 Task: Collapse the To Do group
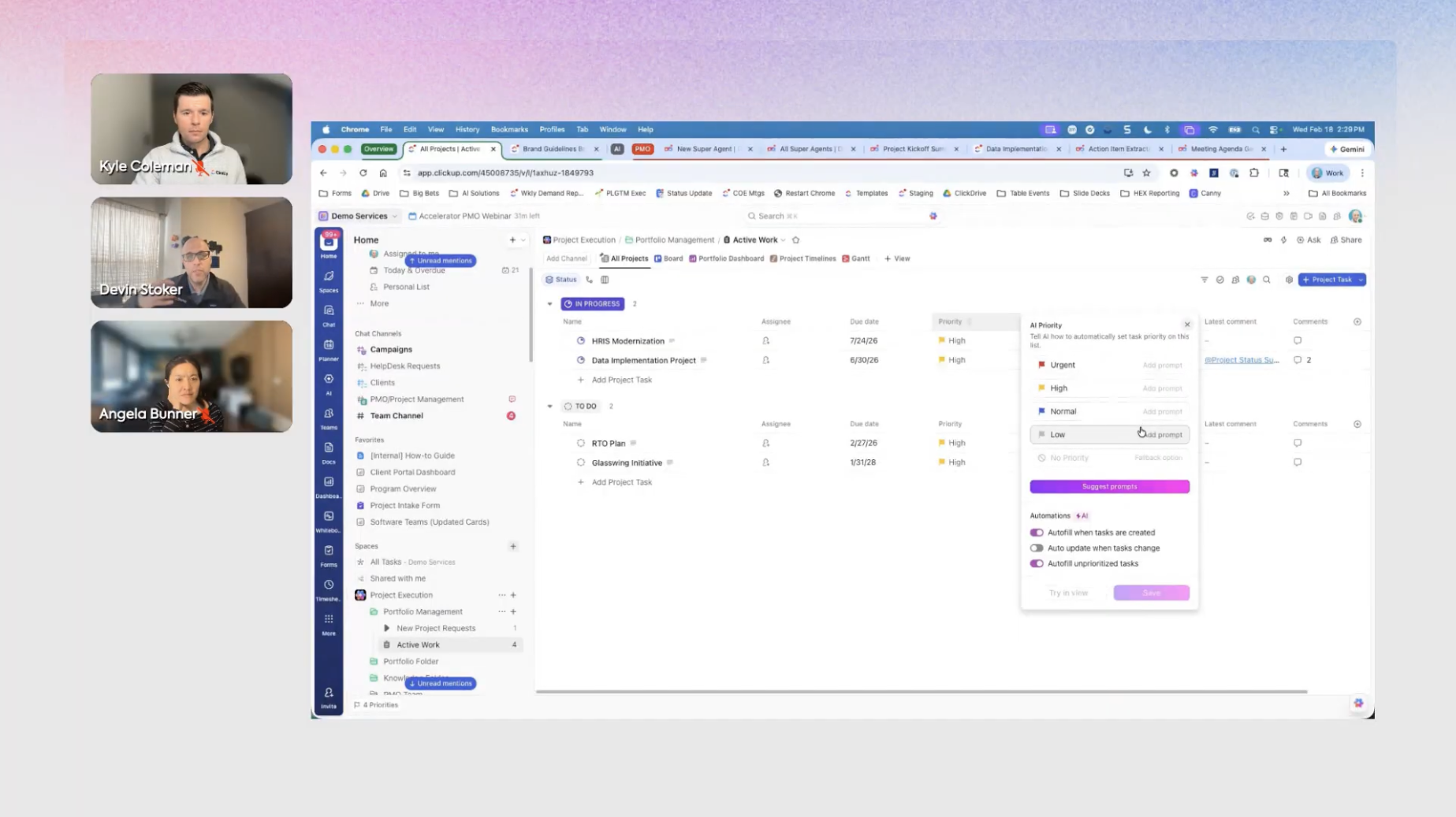click(x=549, y=407)
